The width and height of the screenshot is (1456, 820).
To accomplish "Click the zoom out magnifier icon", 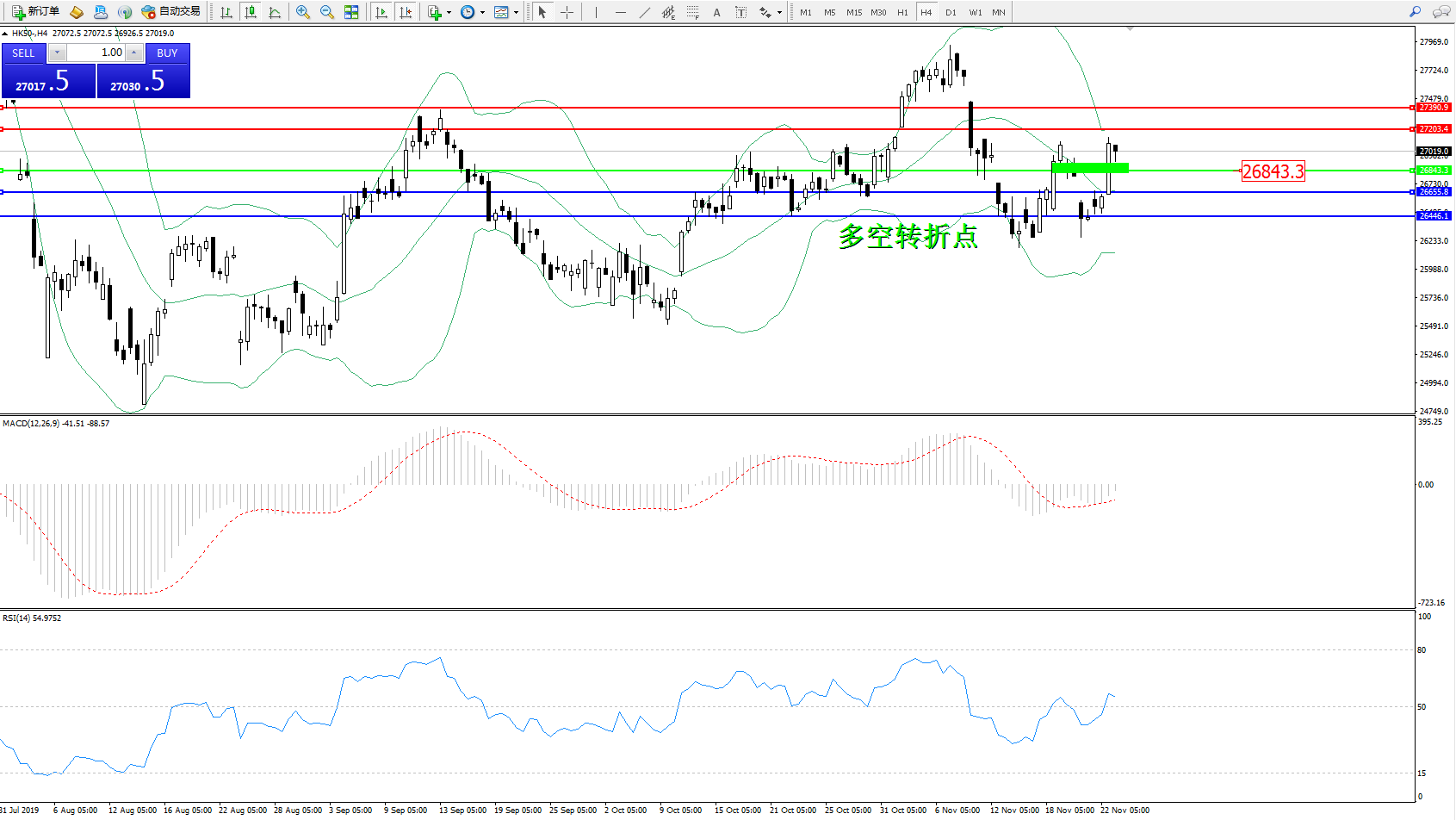I will [x=327, y=12].
